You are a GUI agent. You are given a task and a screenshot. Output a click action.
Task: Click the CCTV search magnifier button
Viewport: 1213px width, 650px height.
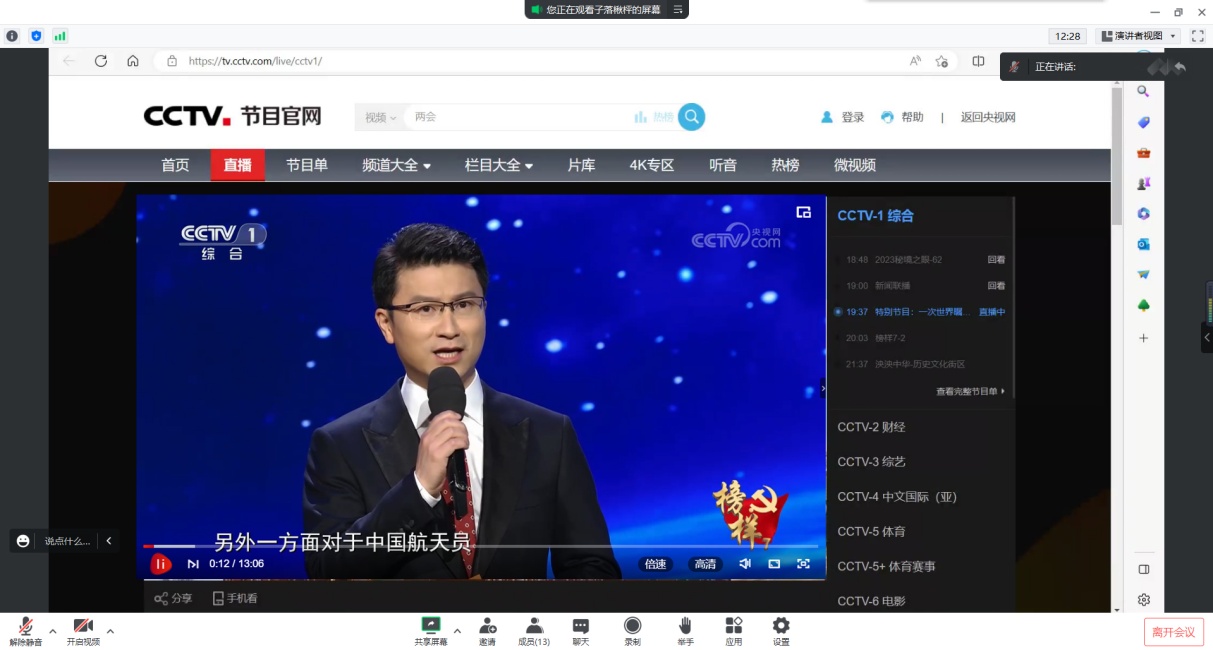click(x=691, y=117)
